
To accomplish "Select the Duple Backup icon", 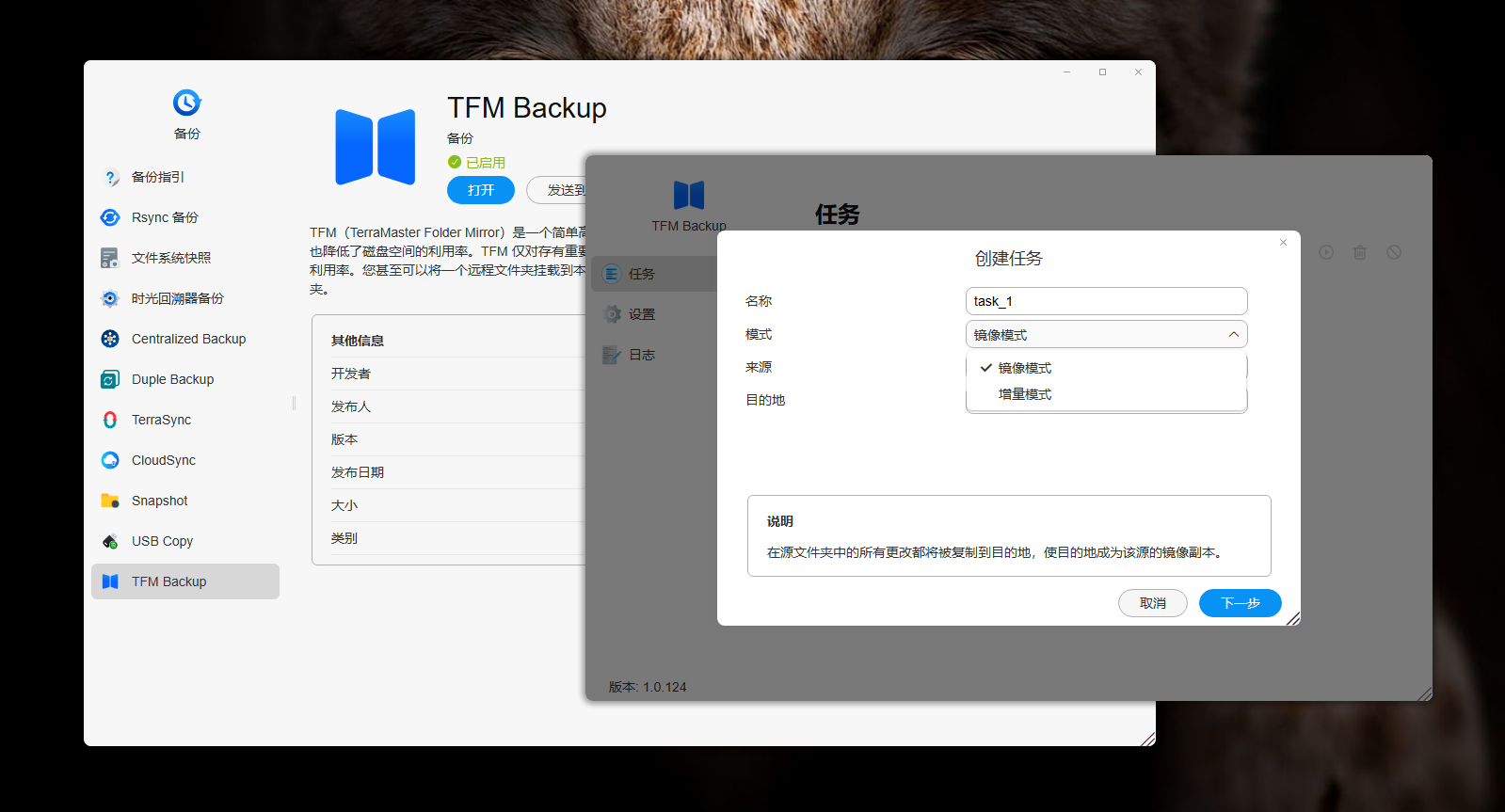I will coord(110,379).
